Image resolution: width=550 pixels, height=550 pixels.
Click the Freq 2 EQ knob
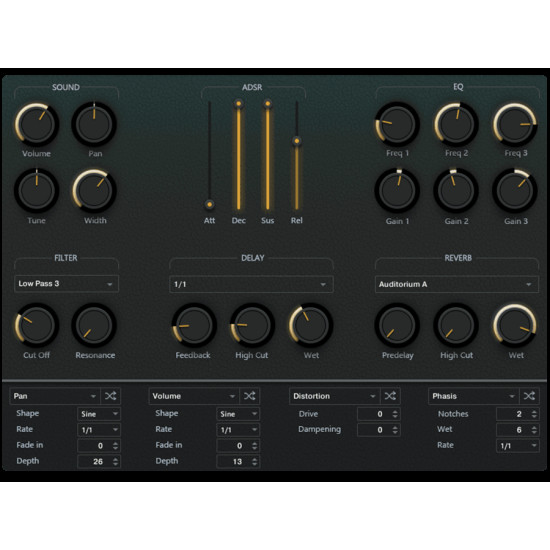point(456,124)
